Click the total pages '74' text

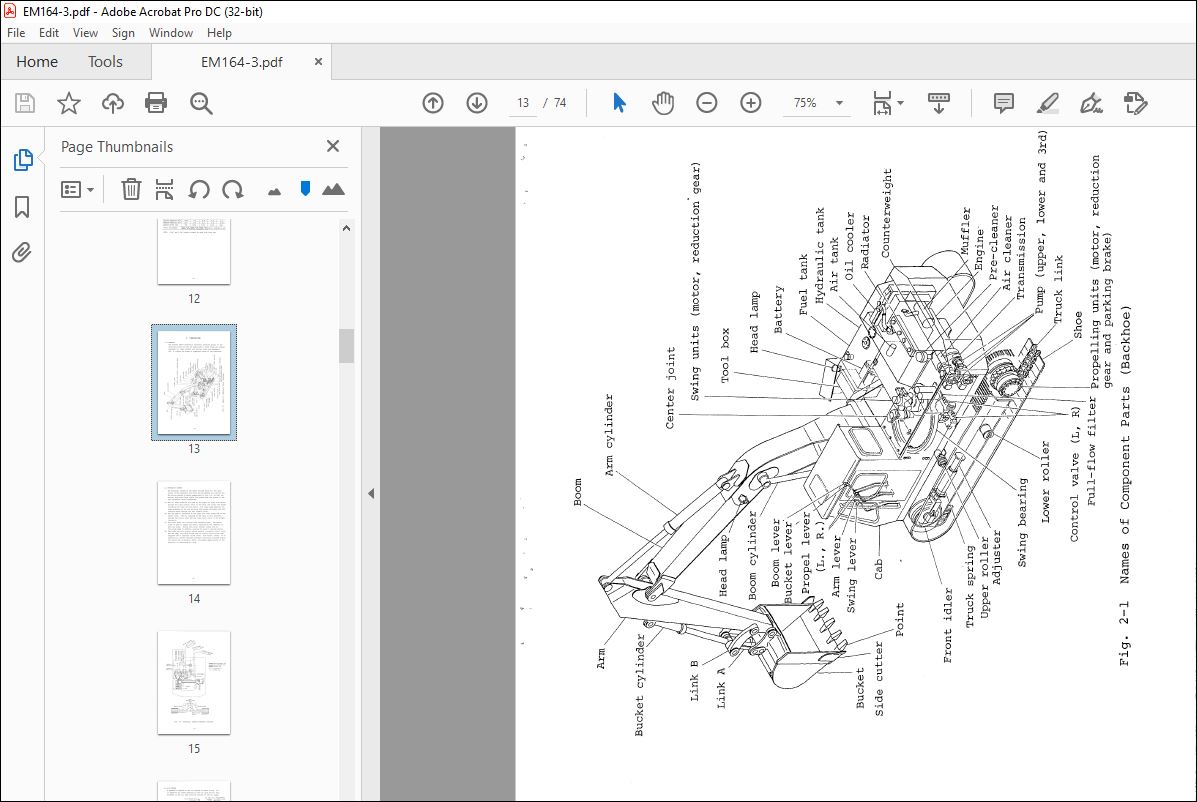560,103
